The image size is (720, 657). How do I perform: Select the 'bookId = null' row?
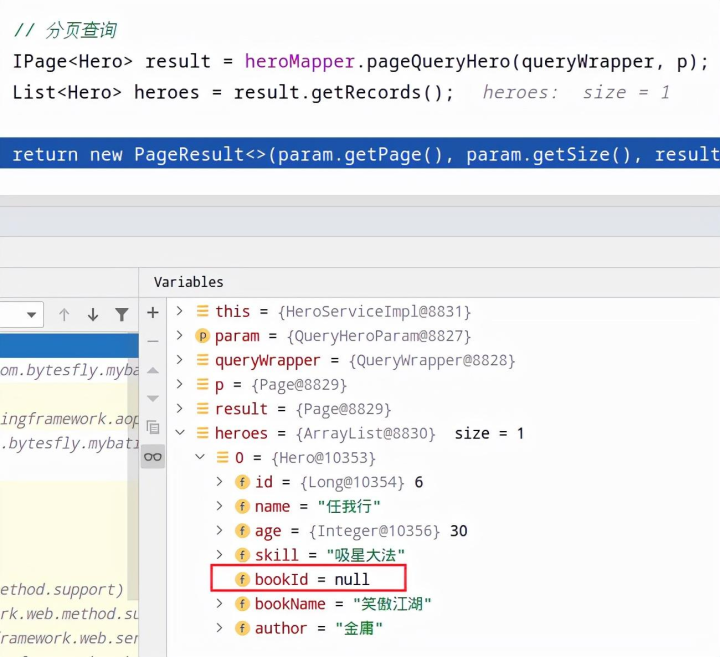point(308,578)
